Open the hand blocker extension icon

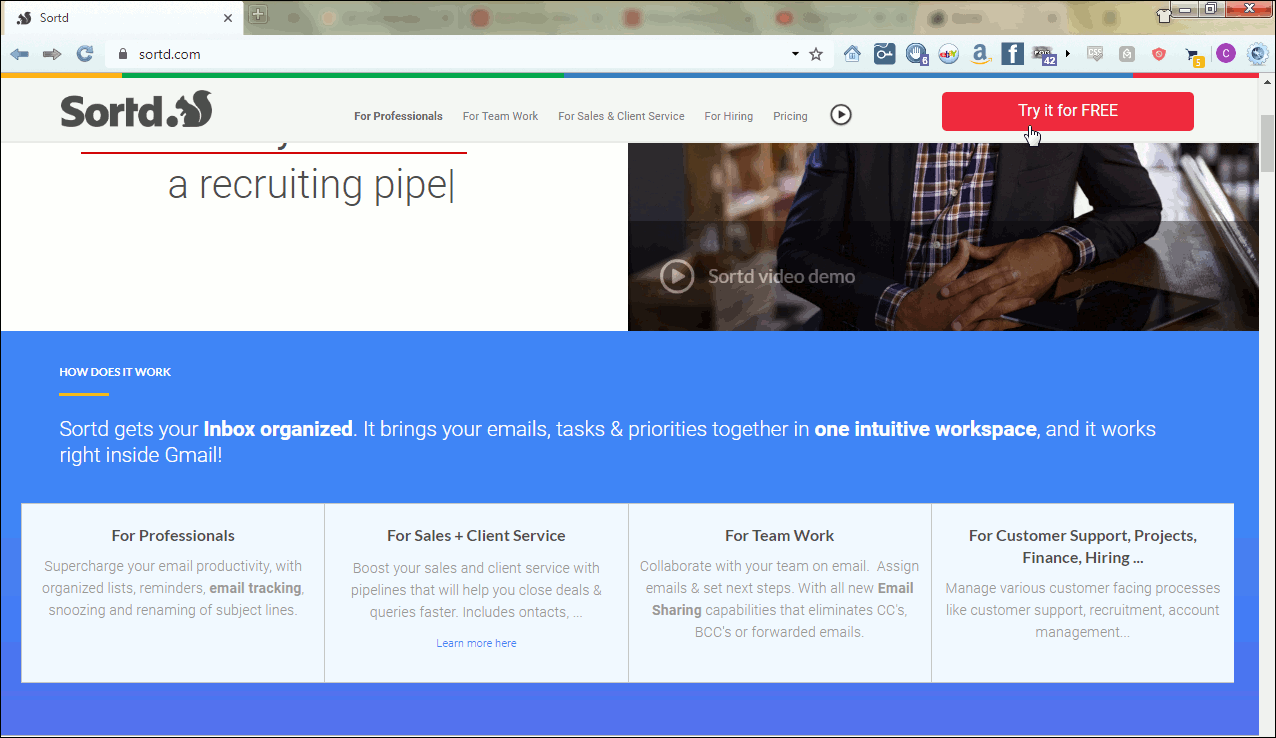click(x=916, y=54)
